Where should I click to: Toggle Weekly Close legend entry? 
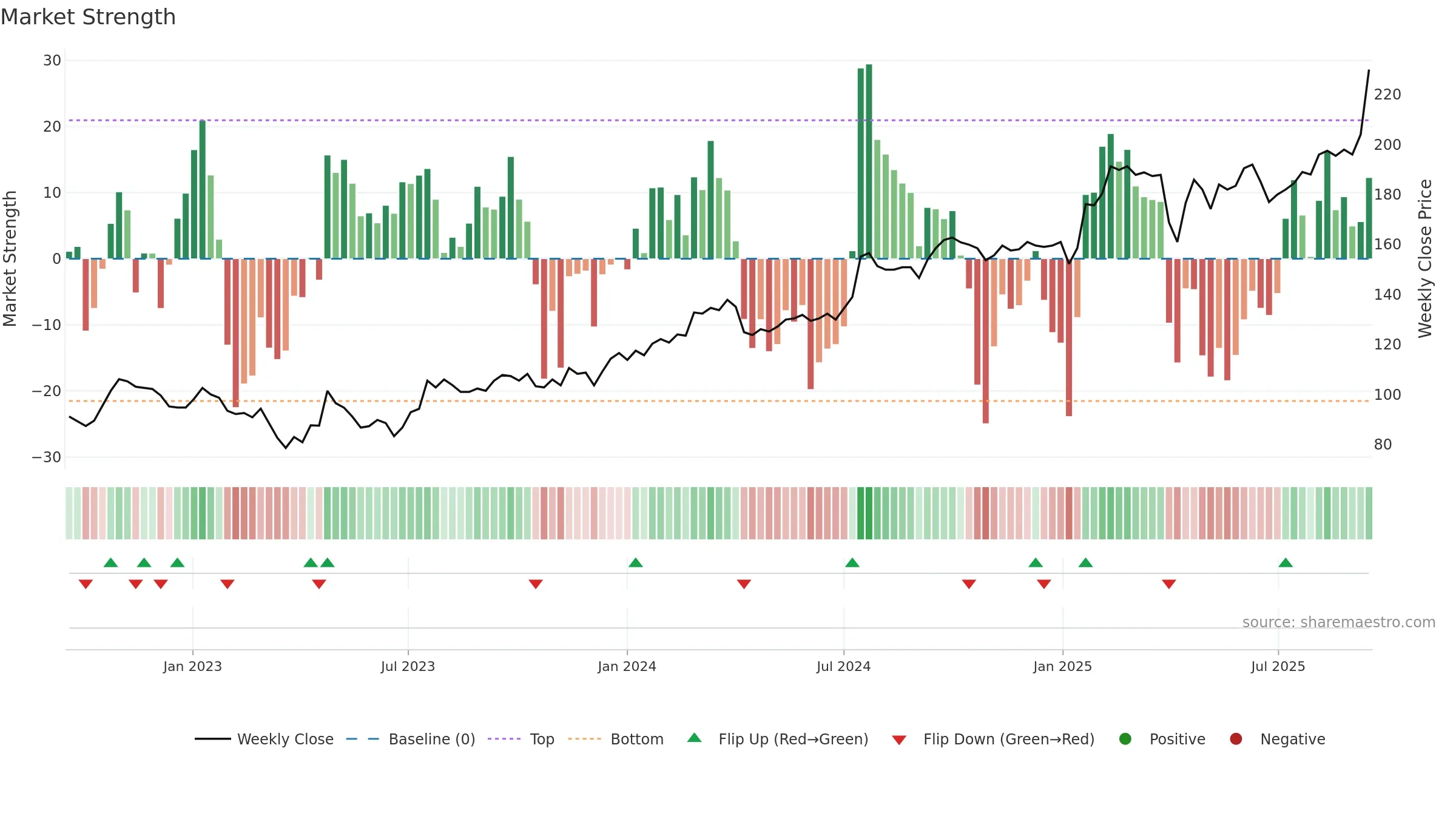(x=264, y=739)
